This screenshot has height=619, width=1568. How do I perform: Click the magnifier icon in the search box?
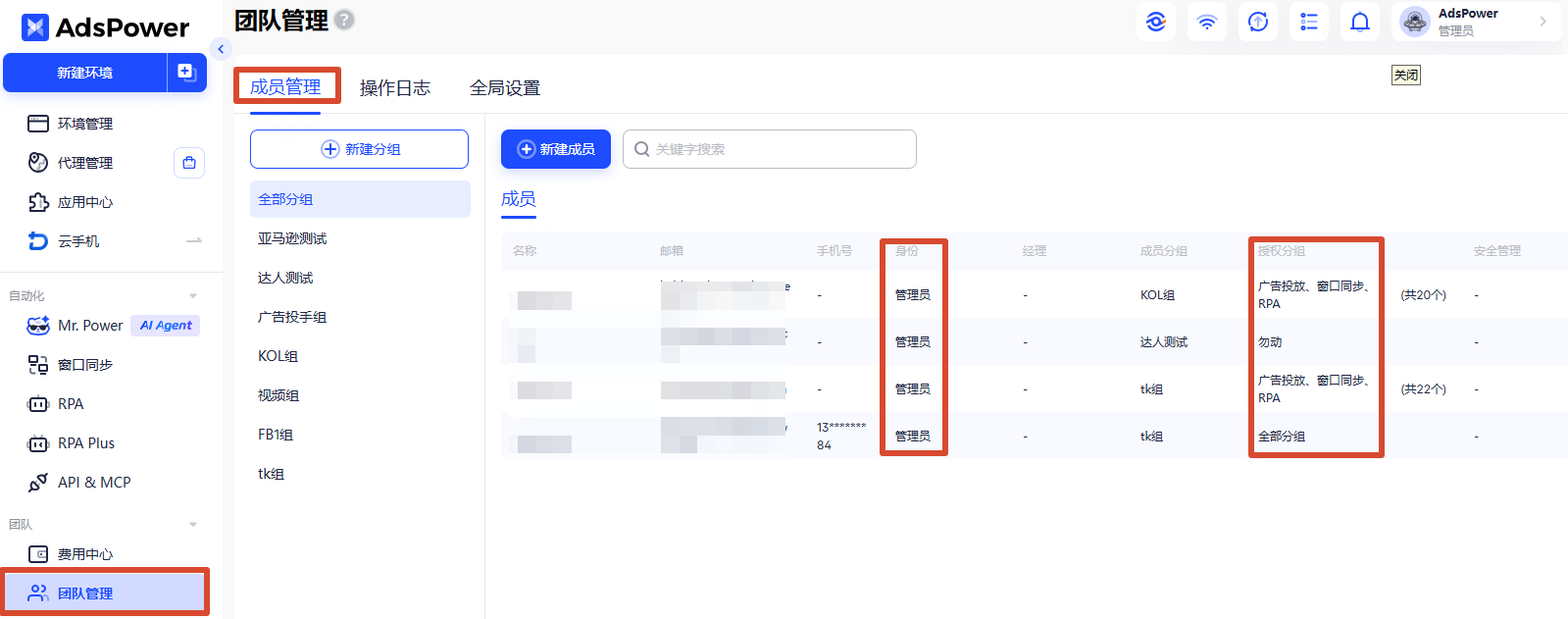tap(641, 149)
